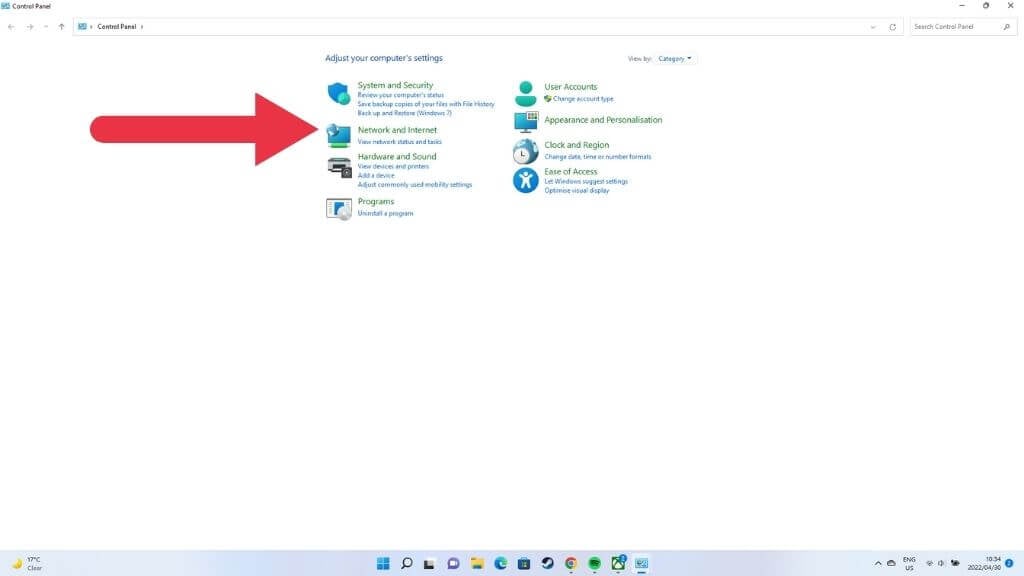
Task: Open weather widget showing 17°C Clear
Action: (x=27, y=564)
